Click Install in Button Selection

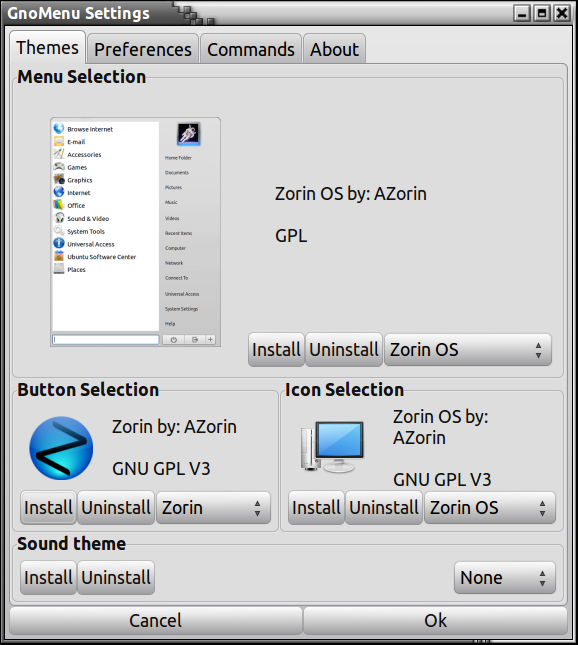click(x=49, y=508)
